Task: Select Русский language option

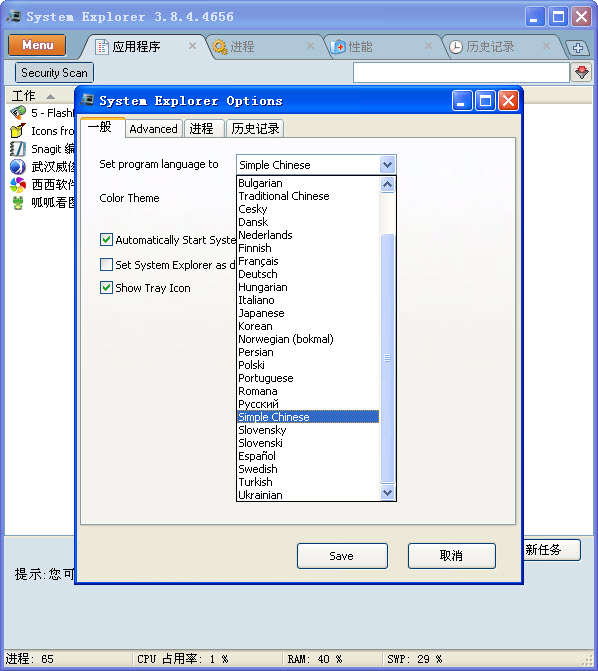Action: (308, 404)
